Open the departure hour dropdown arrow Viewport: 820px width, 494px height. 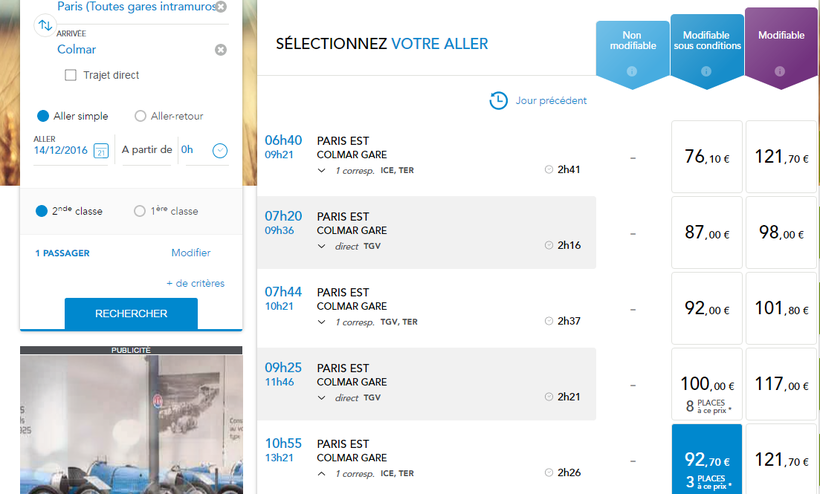pyautogui.click(x=220, y=151)
